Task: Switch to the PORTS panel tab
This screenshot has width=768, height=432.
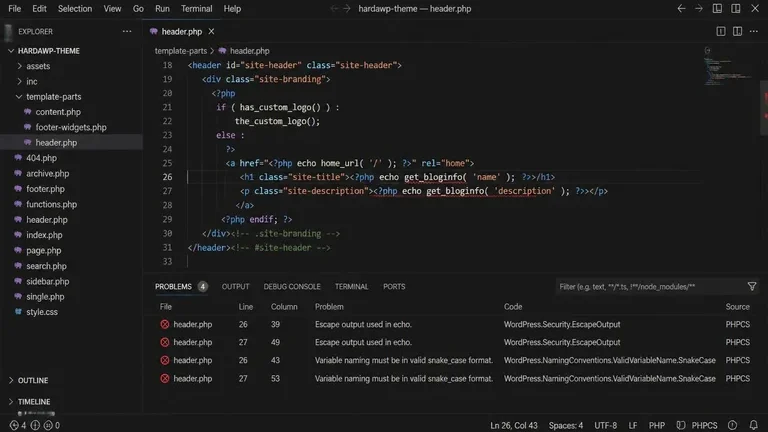Action: tap(394, 287)
